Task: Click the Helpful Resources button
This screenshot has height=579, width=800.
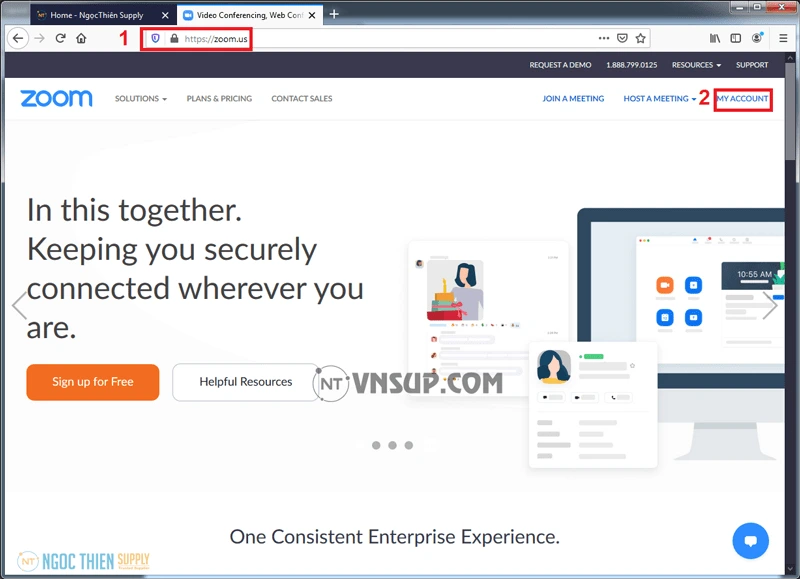Action: 245,382
